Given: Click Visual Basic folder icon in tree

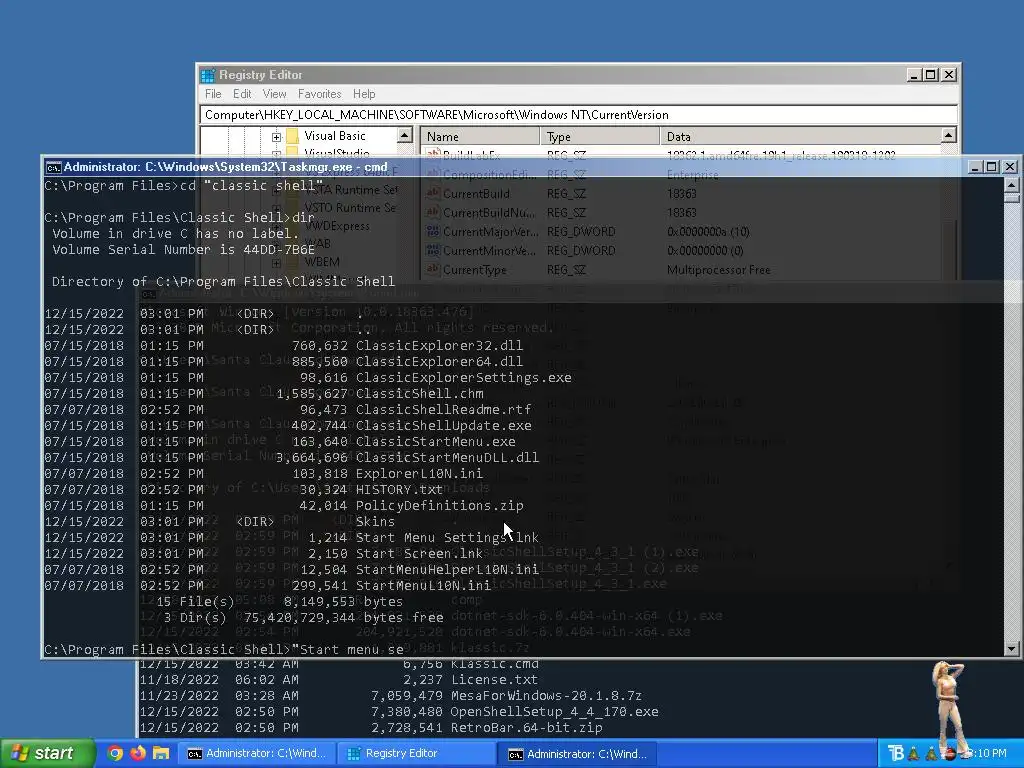Looking at the screenshot, I should pyautogui.click(x=293, y=136).
